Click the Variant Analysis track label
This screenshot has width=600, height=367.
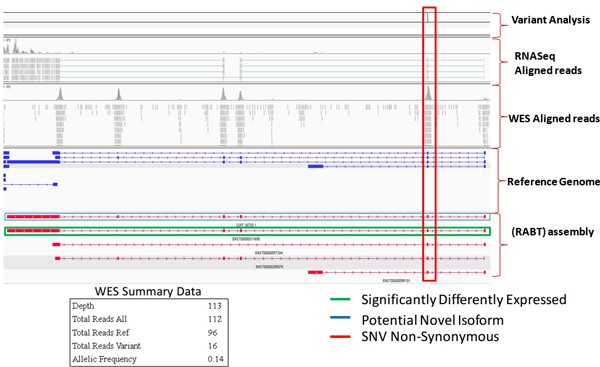tap(550, 20)
